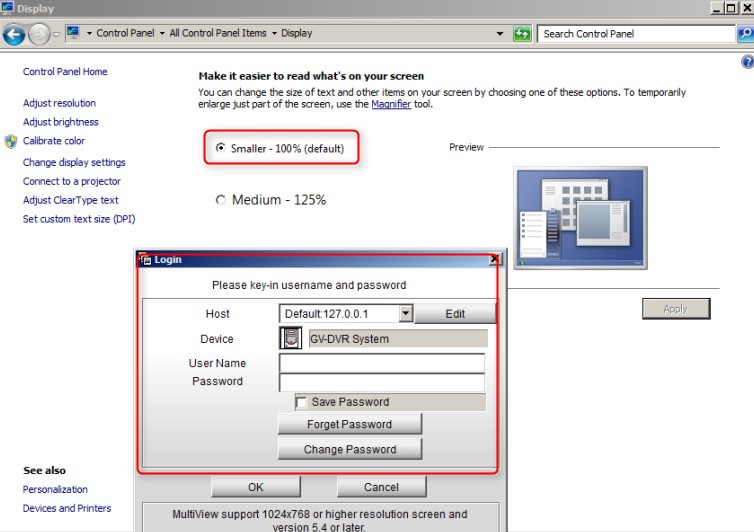Open Change display settings link
754x532 pixels.
74,162
